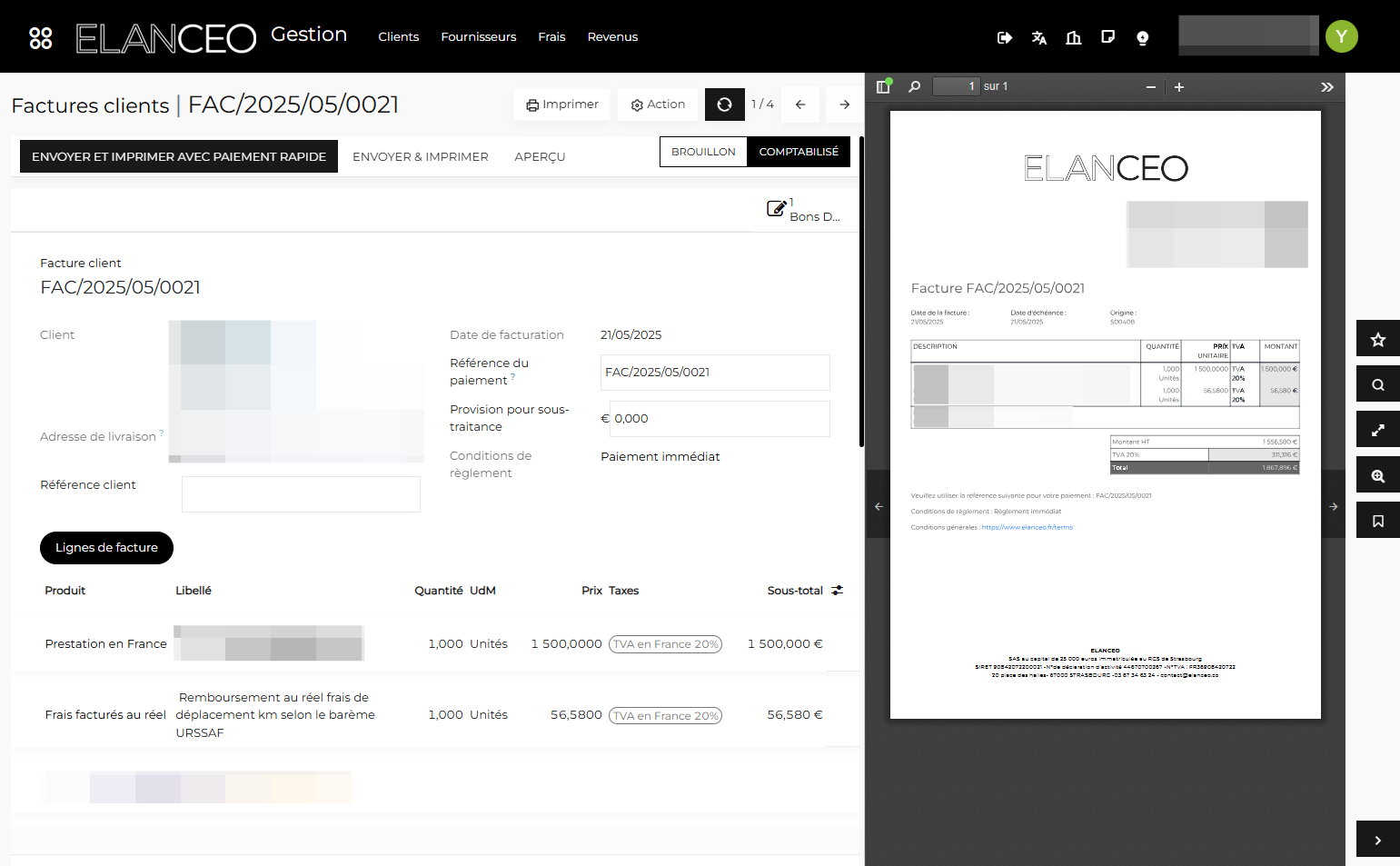The width and height of the screenshot is (1400, 866).
Task: Click the ELANCEO Gestion app title
Action: [309, 35]
